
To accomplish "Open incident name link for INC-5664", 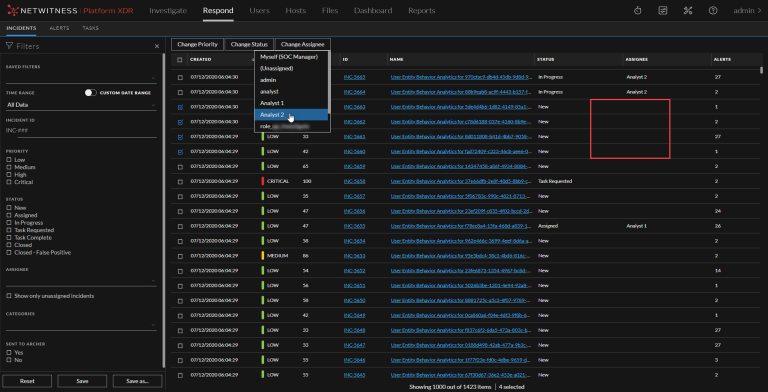I will 461,92.
